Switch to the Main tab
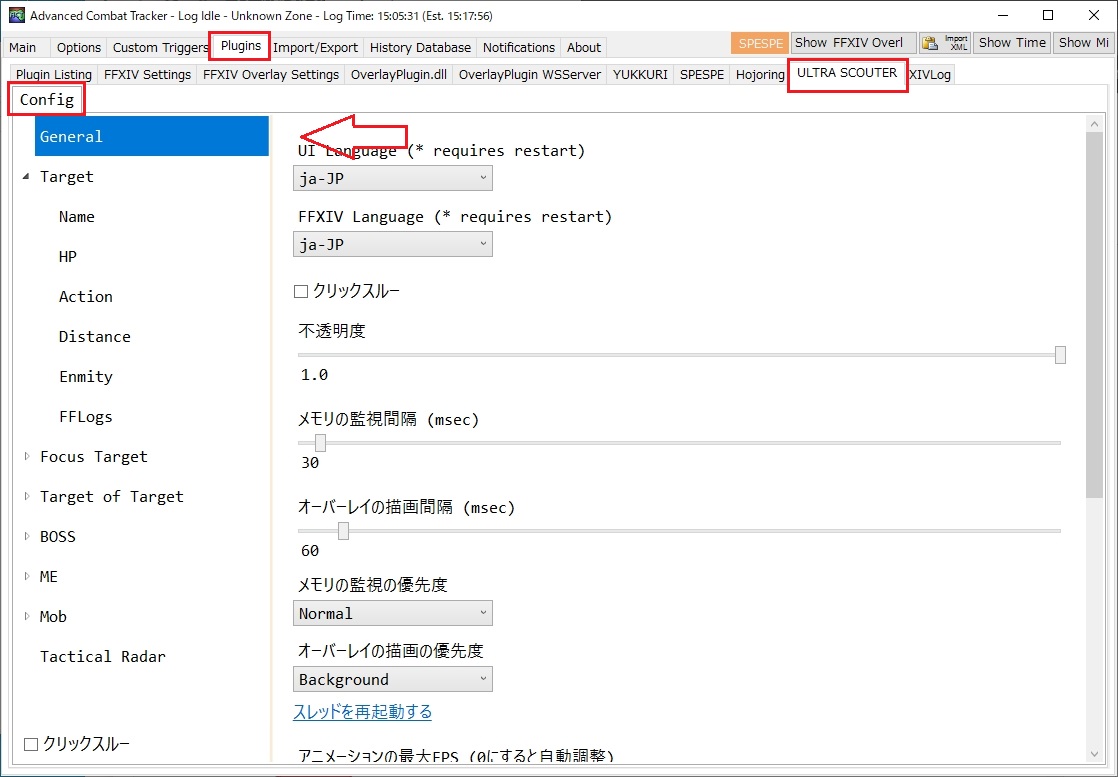 coord(23,48)
